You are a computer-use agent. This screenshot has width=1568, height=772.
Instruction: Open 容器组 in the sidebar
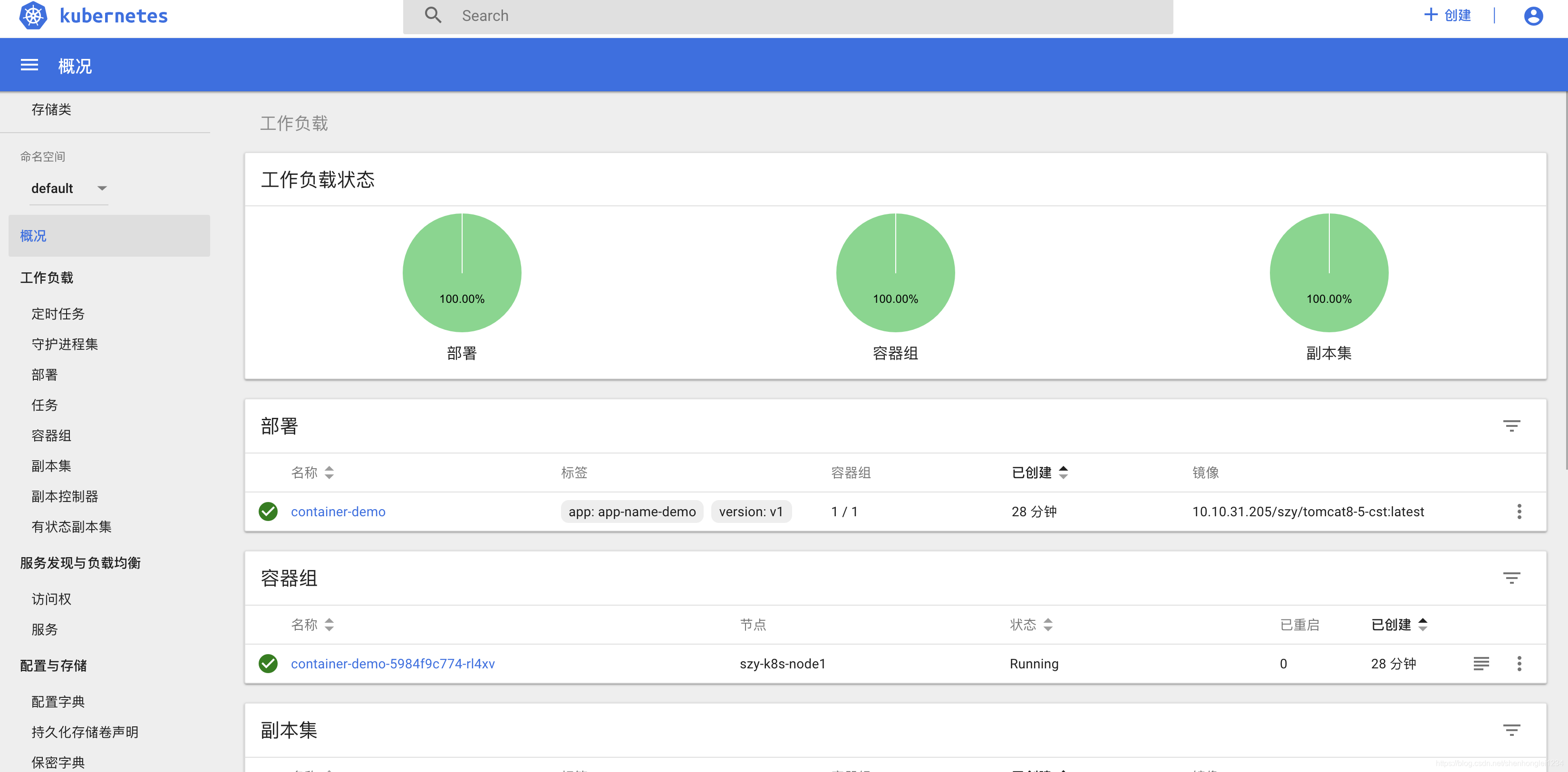51,436
